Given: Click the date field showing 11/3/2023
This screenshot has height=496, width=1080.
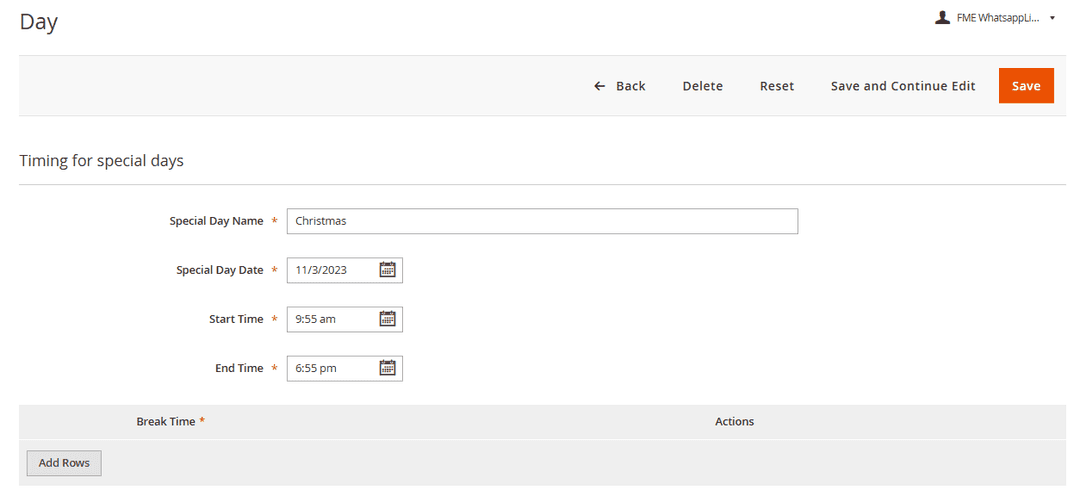Looking at the screenshot, I should pyautogui.click(x=330, y=270).
